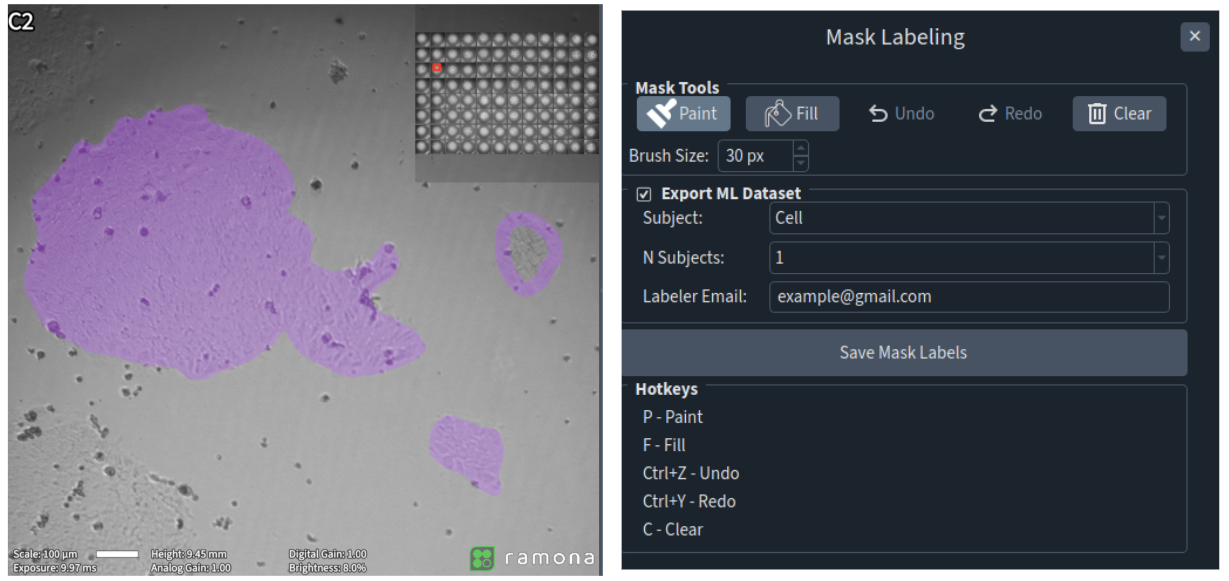This screenshot has height=581, width=1229.
Task: Click the 'Brush Size:' label
Action: coord(669,156)
